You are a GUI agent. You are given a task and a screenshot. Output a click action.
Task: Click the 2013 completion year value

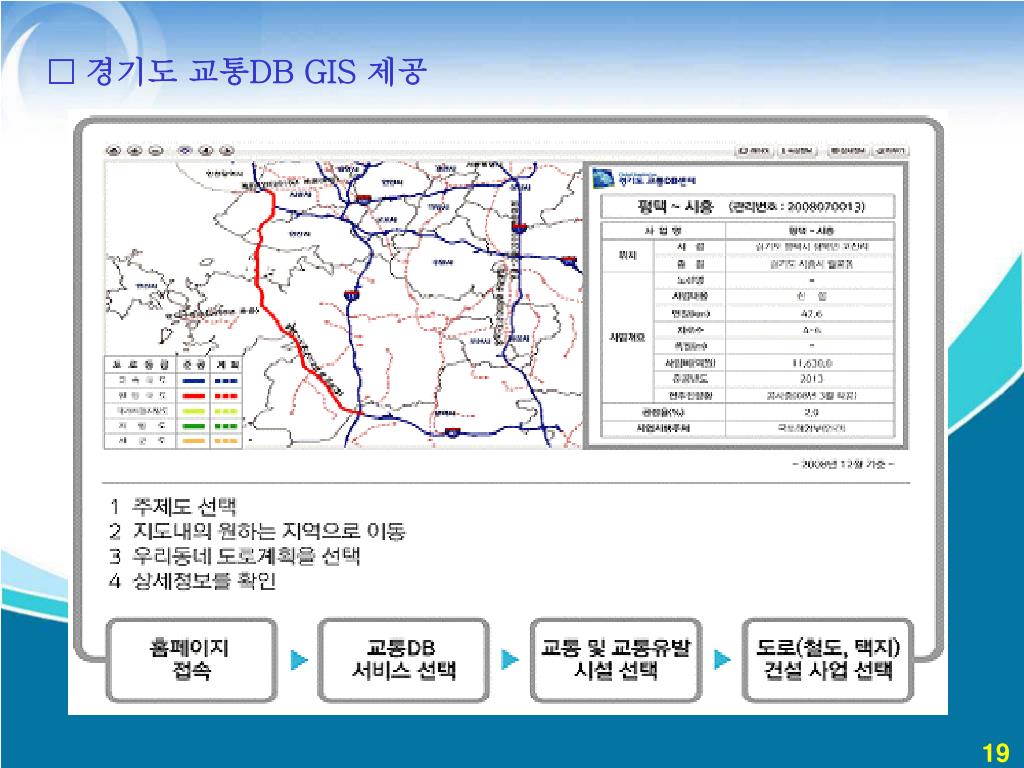point(811,378)
